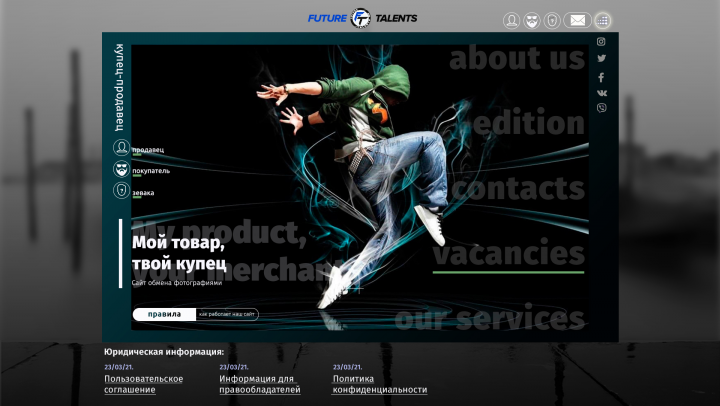Screen dimensions: 720x406
Task: Open Пользовательское соглашение link
Action: pos(143,384)
